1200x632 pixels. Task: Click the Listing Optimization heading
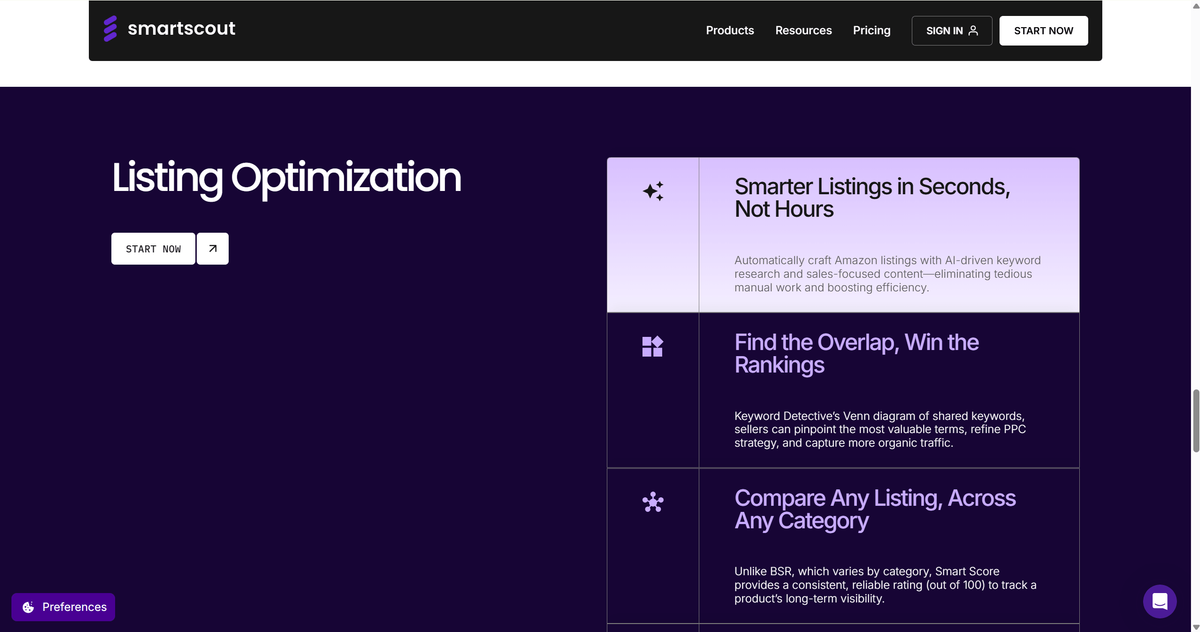tap(287, 177)
